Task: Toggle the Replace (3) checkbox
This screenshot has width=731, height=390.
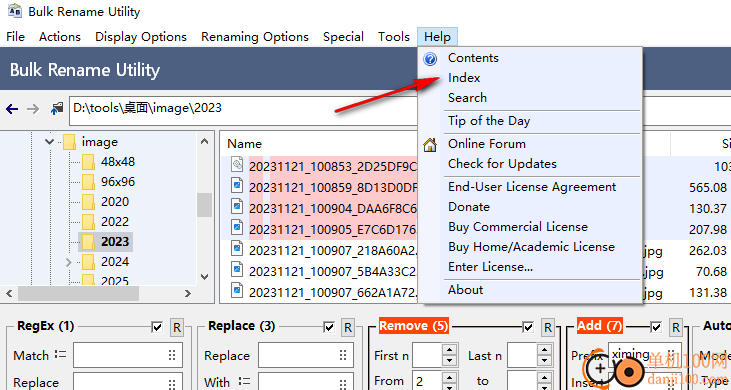Action: pos(329,328)
